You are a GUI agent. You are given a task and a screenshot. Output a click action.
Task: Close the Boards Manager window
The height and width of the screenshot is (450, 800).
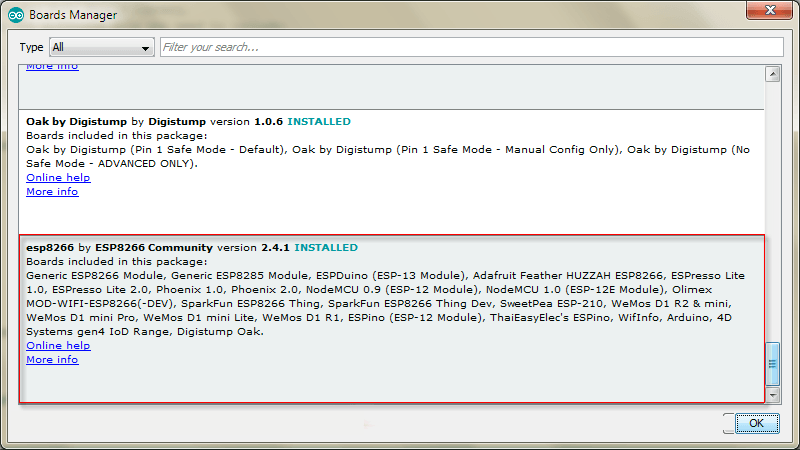(x=770, y=10)
